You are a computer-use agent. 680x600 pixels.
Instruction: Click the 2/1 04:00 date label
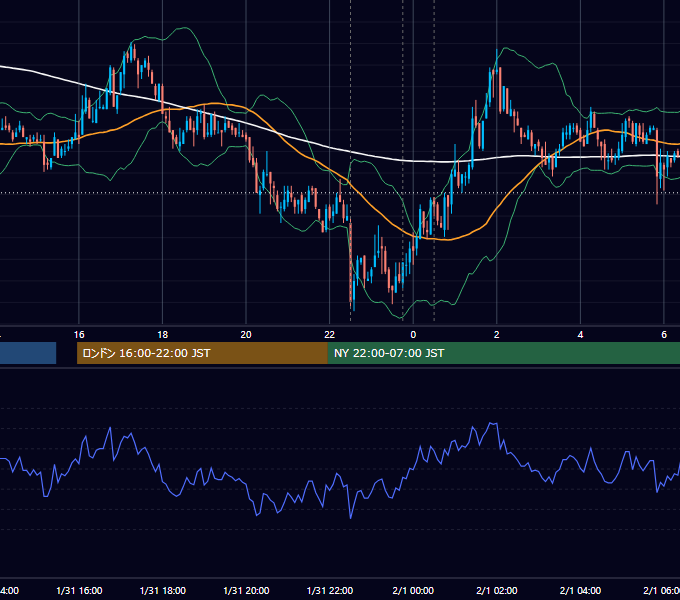[x=580, y=591]
